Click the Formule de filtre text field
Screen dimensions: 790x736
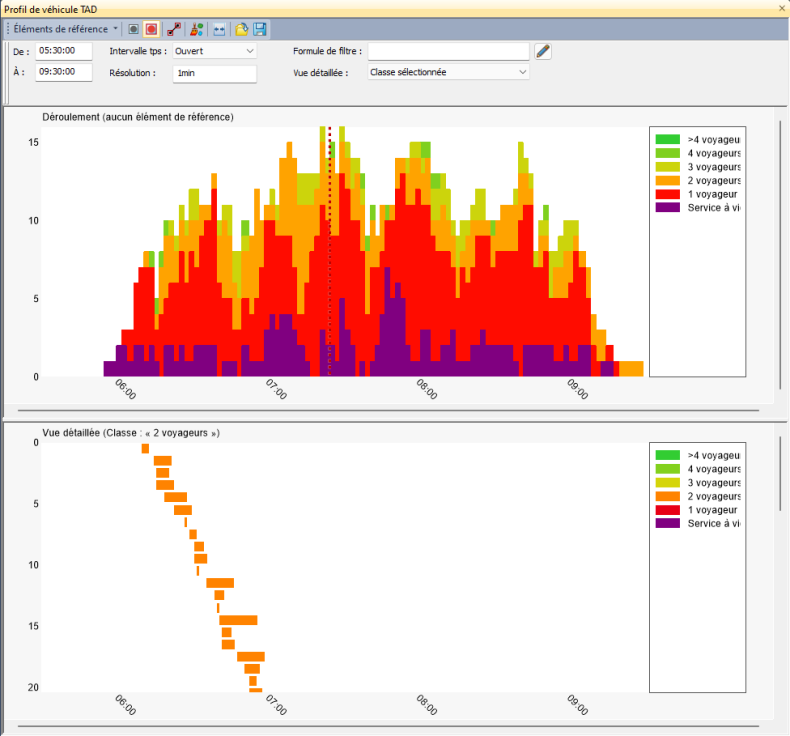(448, 50)
